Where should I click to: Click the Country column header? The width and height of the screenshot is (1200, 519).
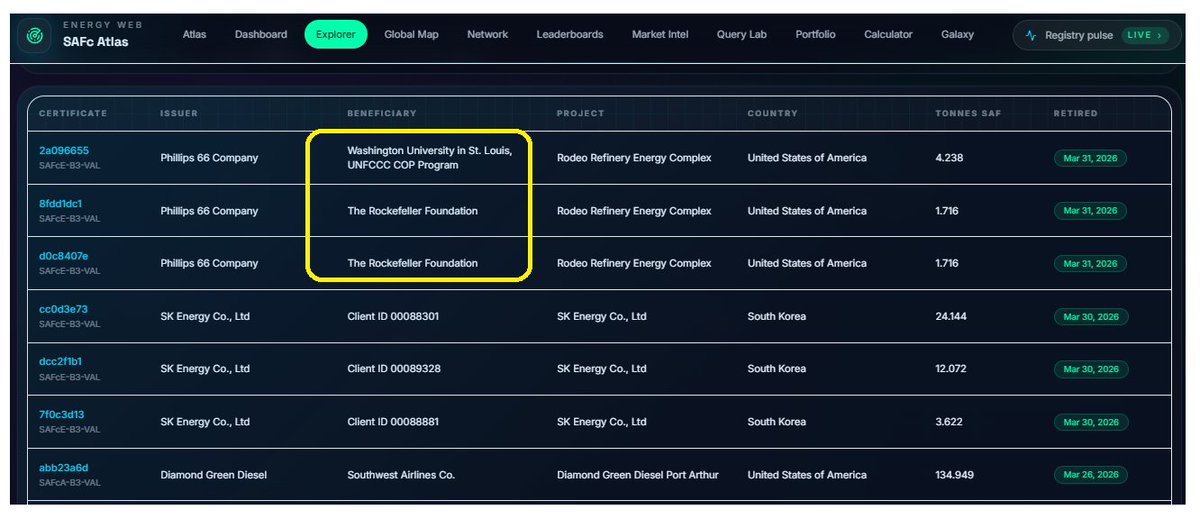click(773, 113)
